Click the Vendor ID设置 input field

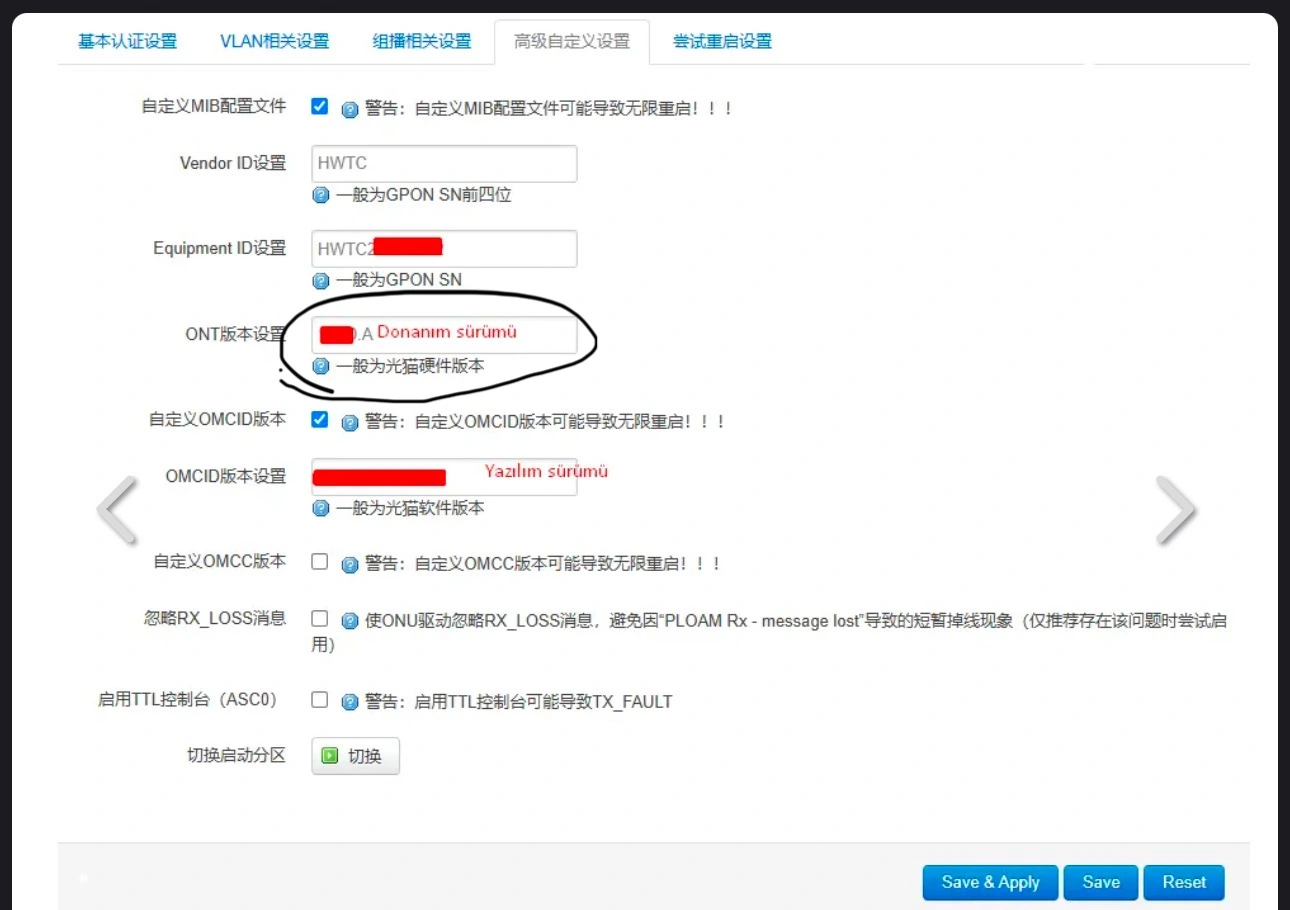[444, 163]
